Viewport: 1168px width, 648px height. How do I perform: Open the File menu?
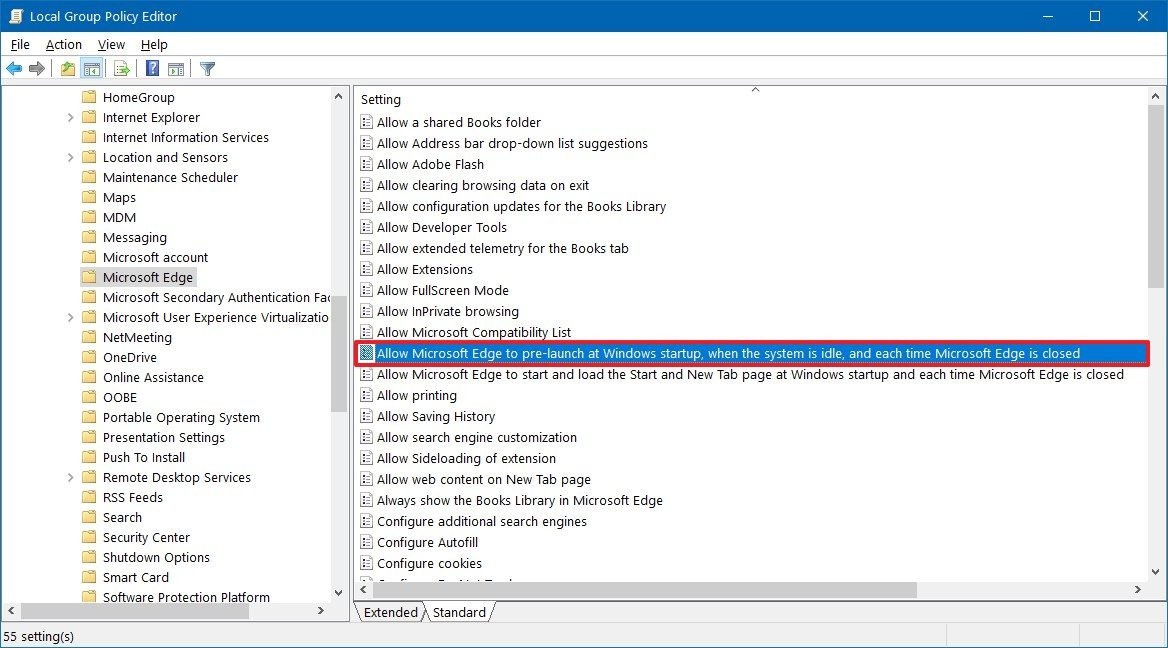click(x=20, y=45)
